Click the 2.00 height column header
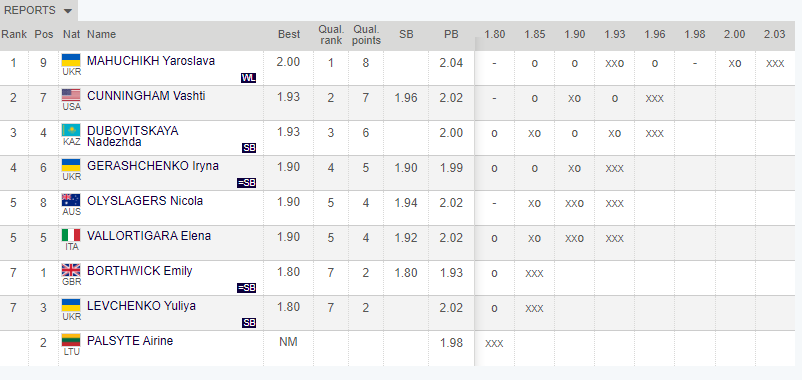 pyautogui.click(x=734, y=34)
